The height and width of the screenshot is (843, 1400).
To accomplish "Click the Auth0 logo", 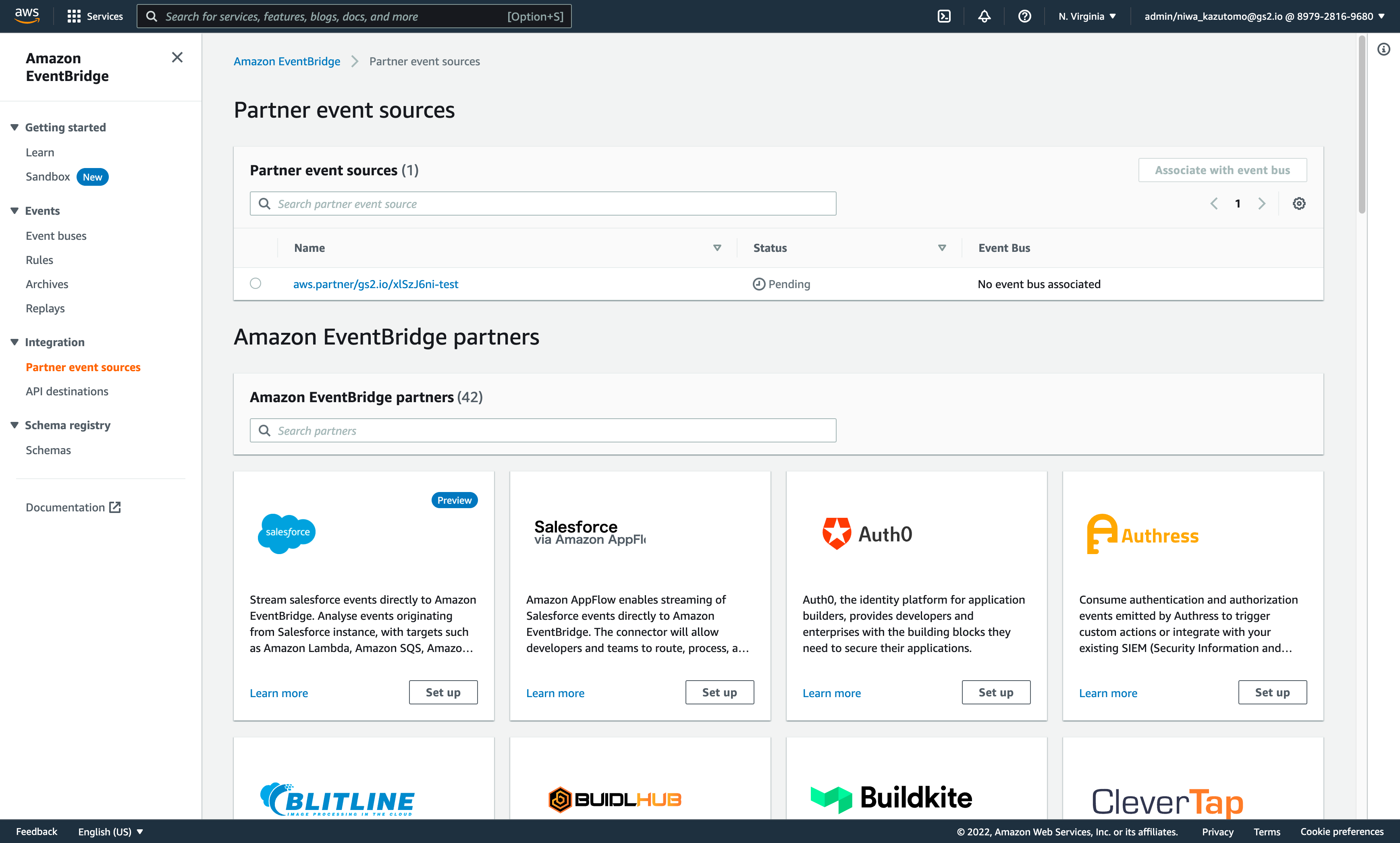I will pyautogui.click(x=867, y=534).
